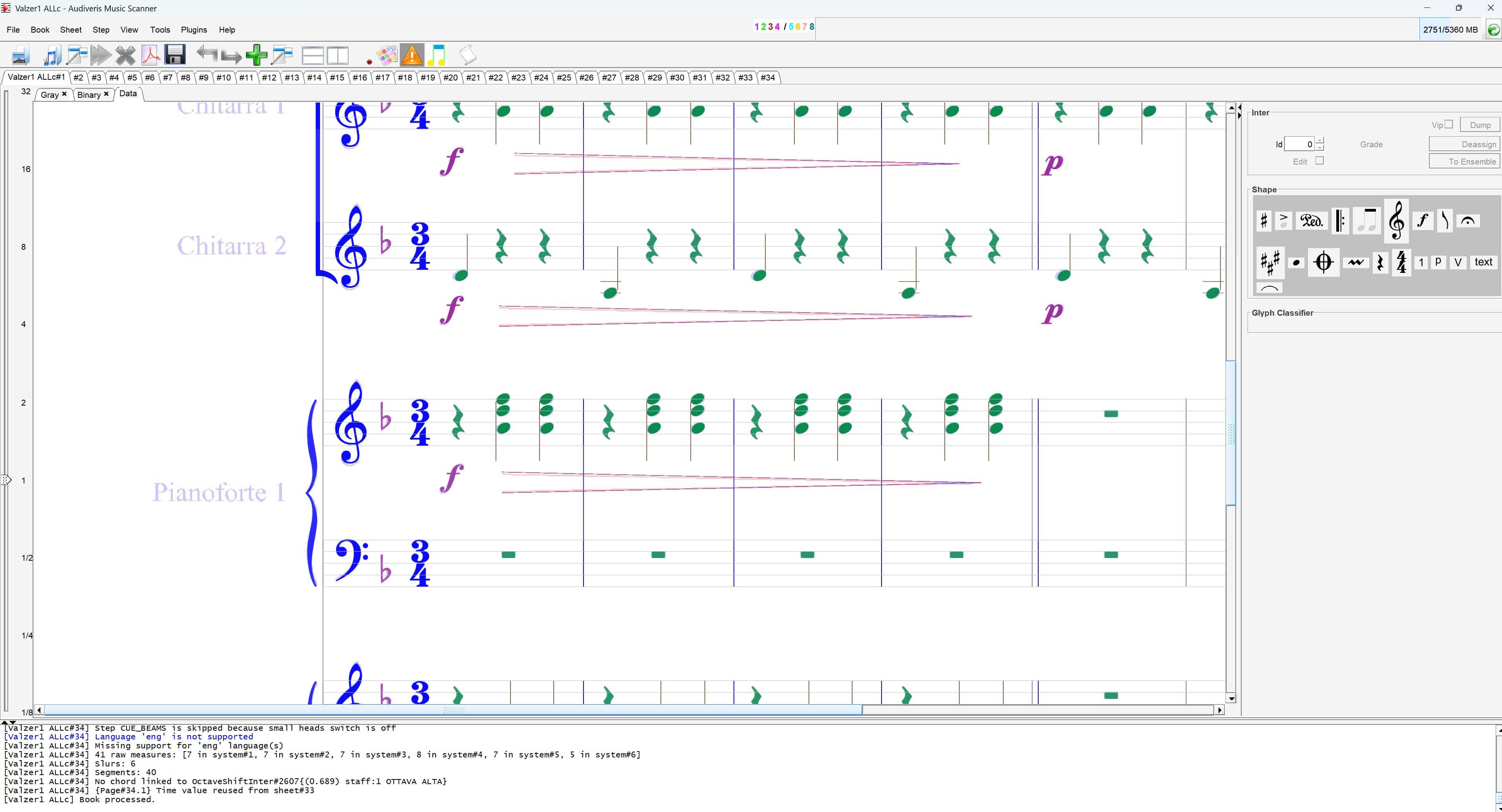Click the floppy disk save icon
Image resolution: width=1502 pixels, height=812 pixels.
[x=175, y=55]
